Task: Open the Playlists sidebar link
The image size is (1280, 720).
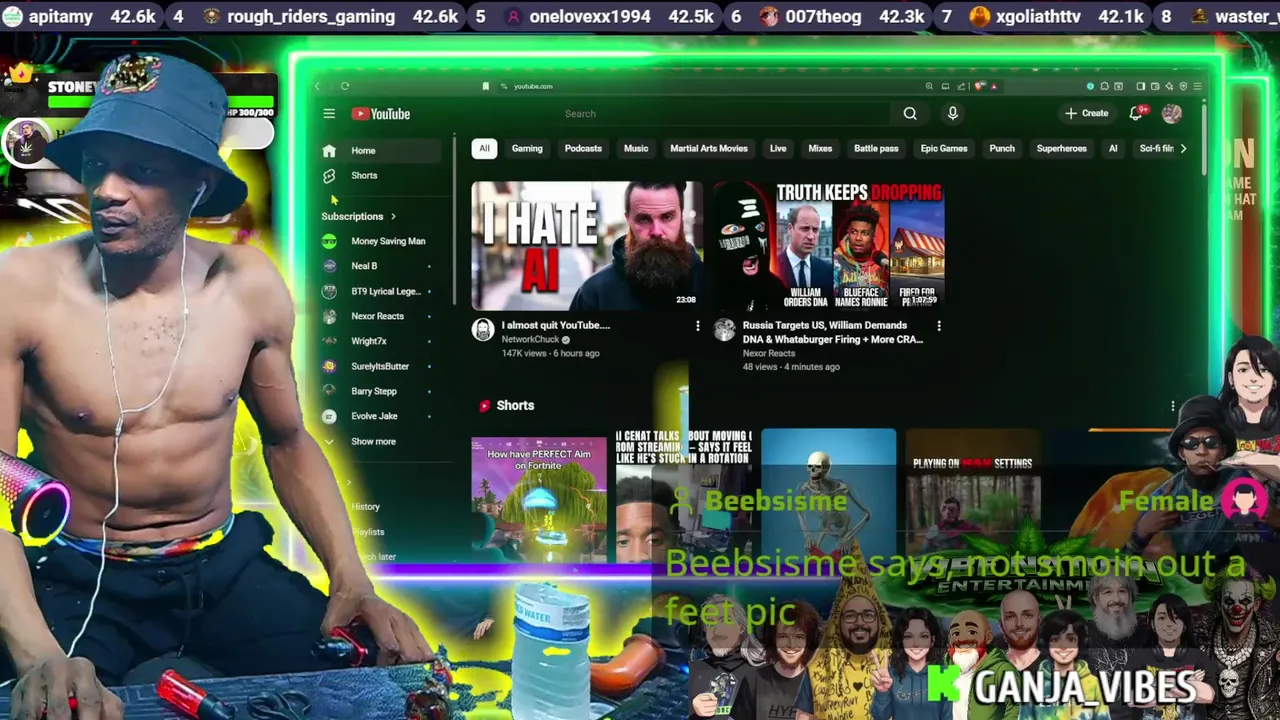Action: tap(368, 532)
